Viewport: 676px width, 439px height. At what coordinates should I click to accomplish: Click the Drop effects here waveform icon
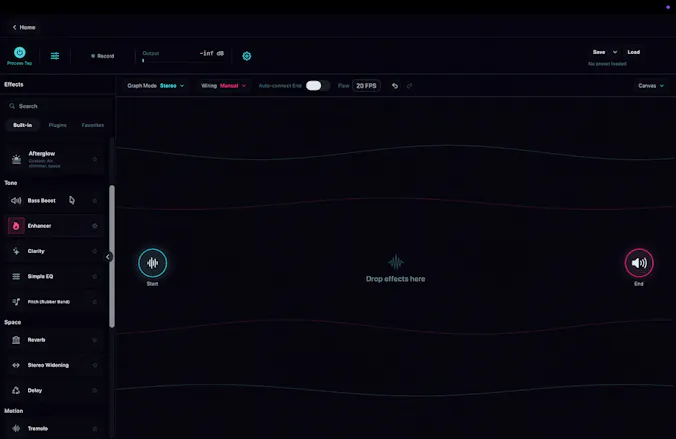tap(395, 262)
